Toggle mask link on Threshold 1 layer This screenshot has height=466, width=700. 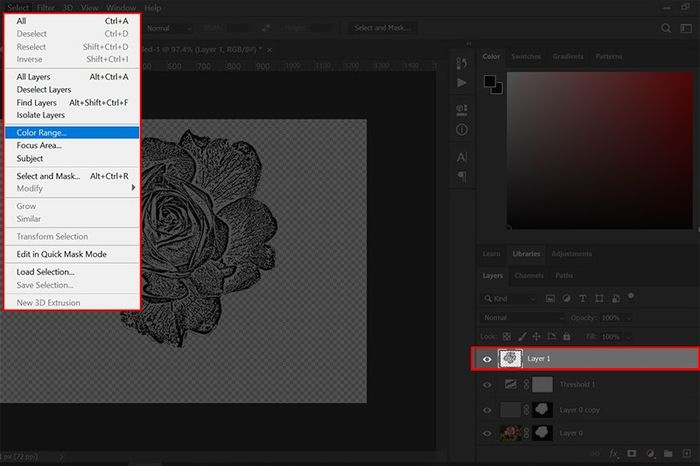[x=526, y=384]
